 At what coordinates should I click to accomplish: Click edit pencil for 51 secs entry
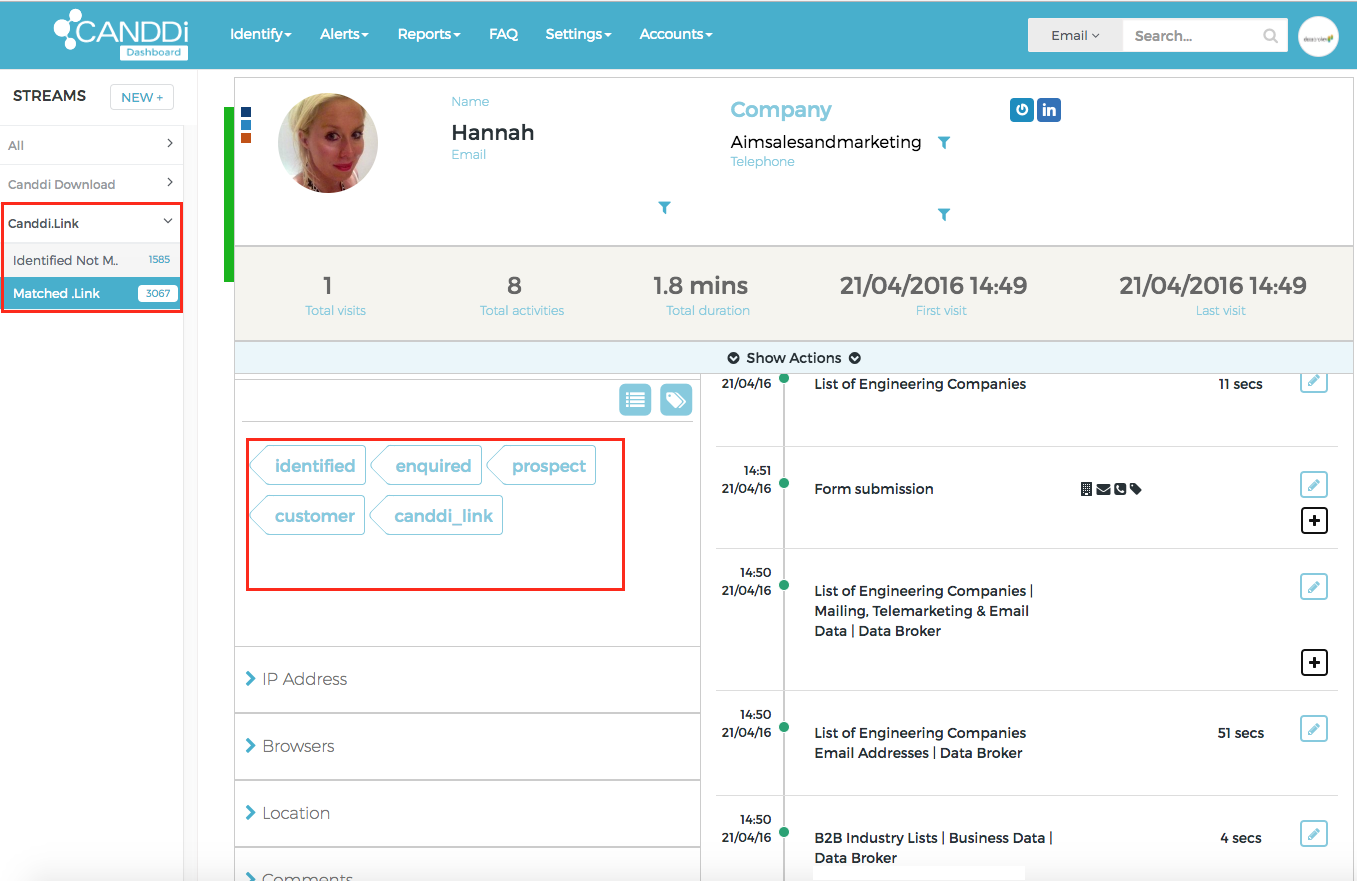click(1314, 729)
